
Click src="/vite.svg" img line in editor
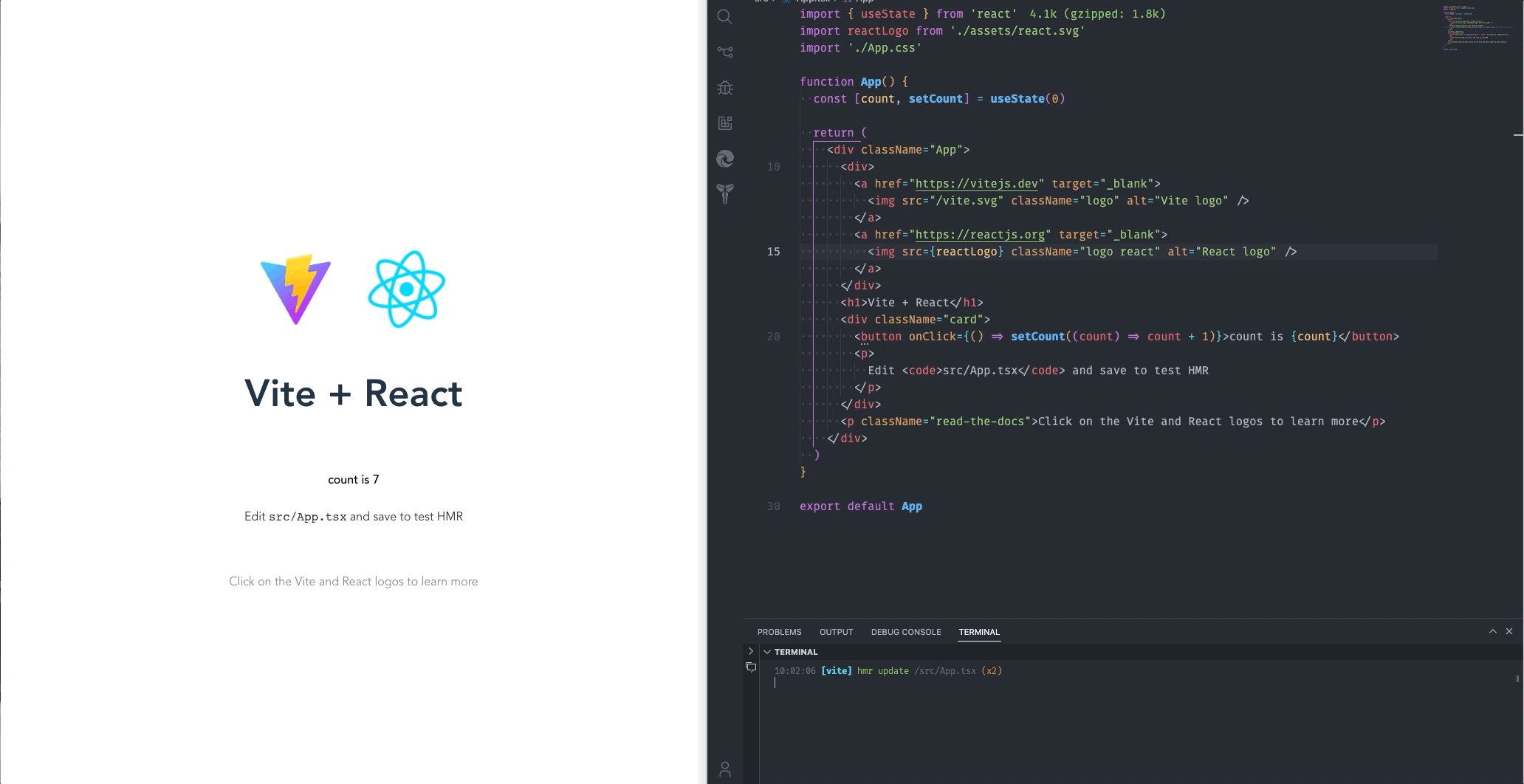point(1058,201)
